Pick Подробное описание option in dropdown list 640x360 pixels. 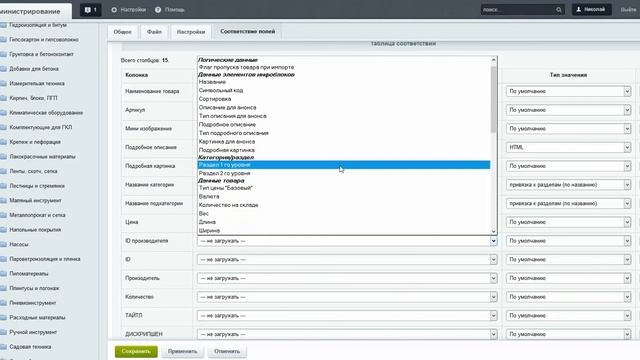(x=344, y=124)
